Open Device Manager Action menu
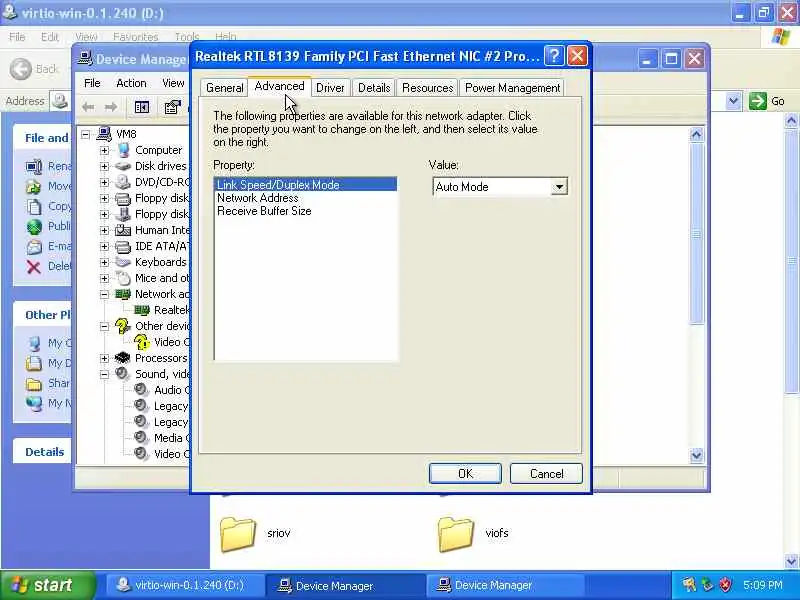This screenshot has width=800, height=600. (x=131, y=83)
